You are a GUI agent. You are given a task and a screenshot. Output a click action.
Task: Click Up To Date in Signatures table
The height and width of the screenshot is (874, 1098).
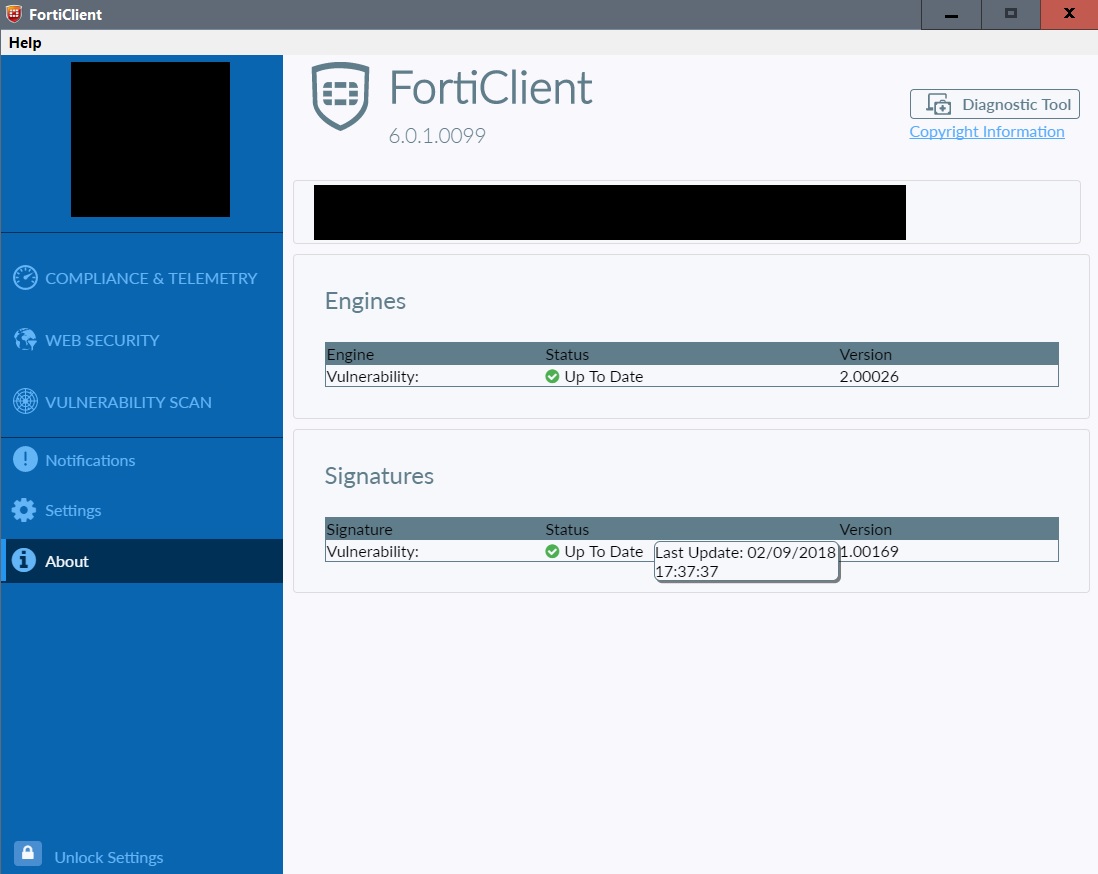(x=604, y=551)
